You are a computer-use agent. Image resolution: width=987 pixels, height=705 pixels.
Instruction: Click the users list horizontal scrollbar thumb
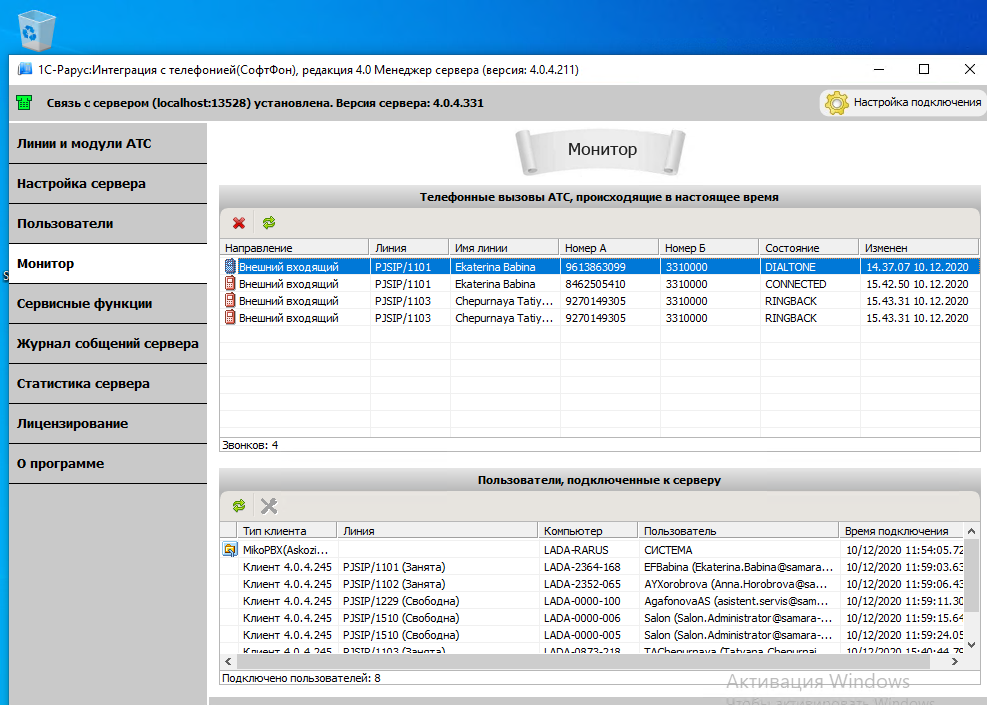click(x=584, y=662)
